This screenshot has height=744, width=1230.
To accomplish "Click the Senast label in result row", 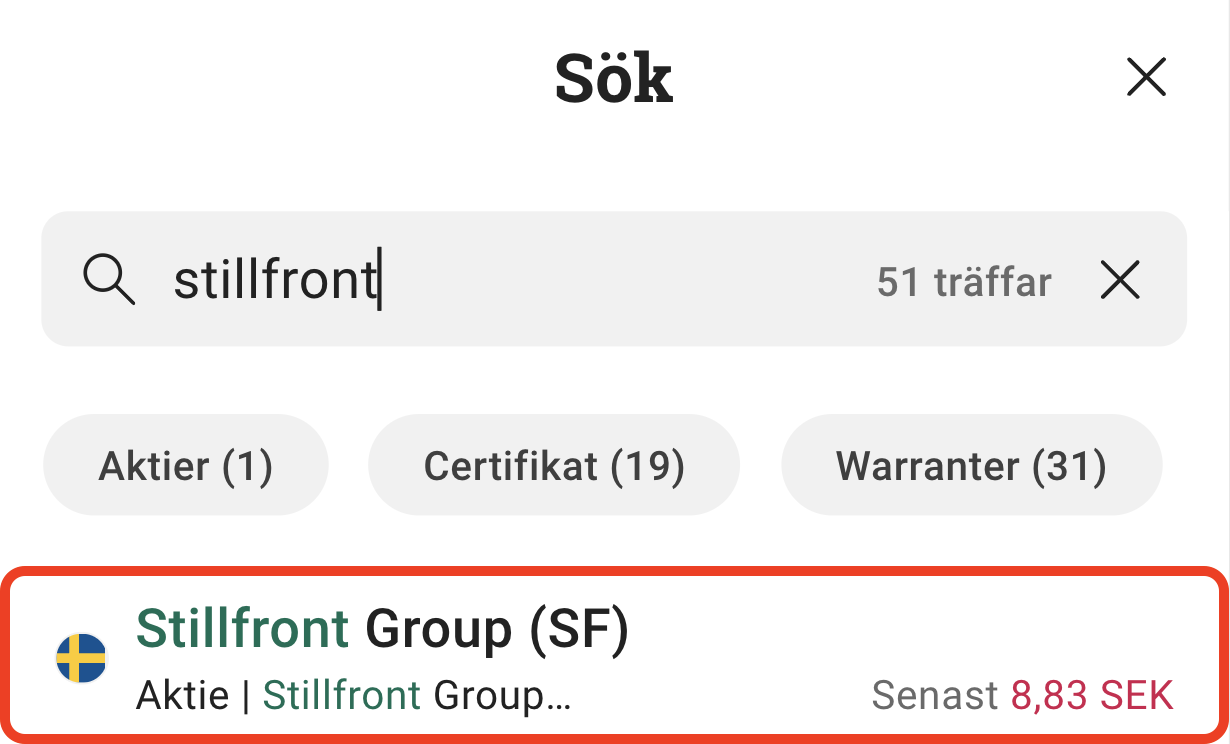I will pyautogui.click(x=934, y=694).
